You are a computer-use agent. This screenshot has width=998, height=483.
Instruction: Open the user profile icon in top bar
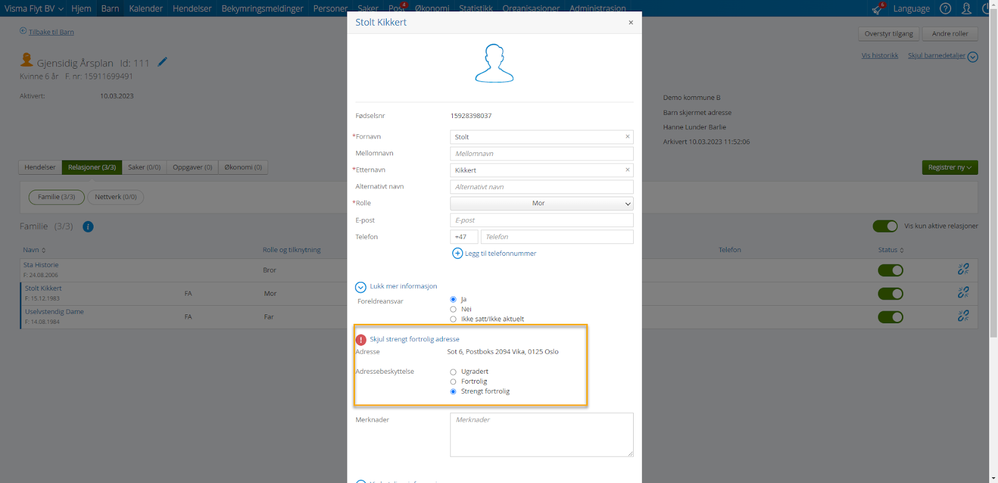(x=966, y=8)
